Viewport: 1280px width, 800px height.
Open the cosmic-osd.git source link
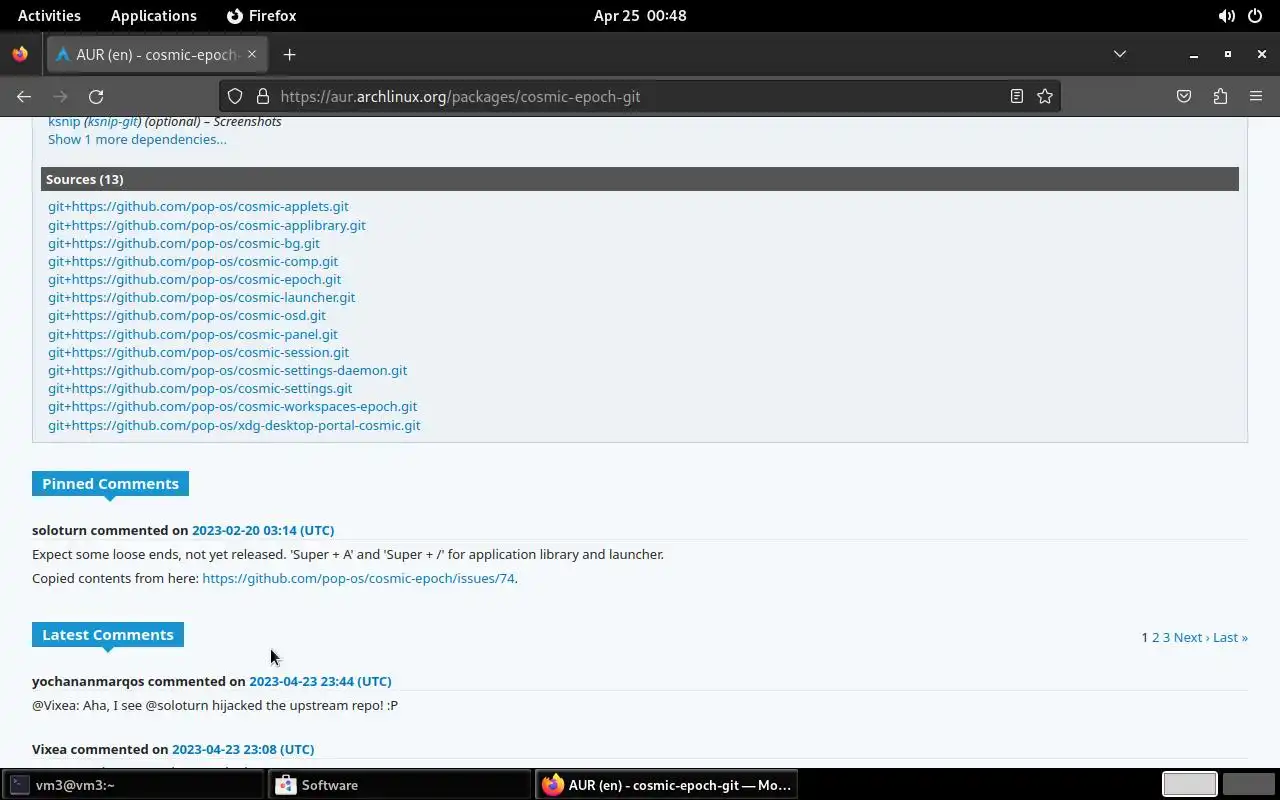tap(187, 315)
